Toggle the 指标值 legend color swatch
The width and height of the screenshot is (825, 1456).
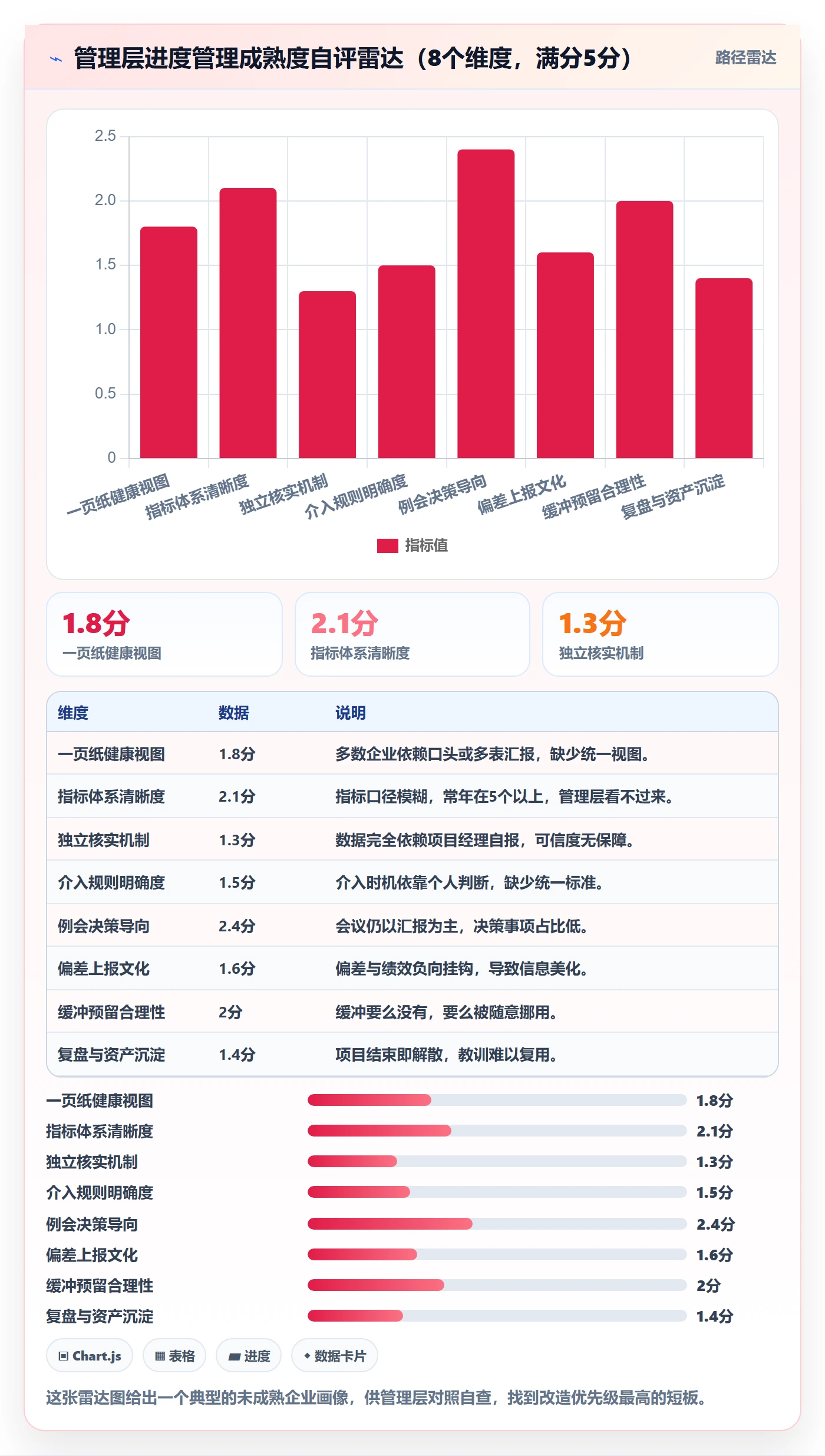387,546
